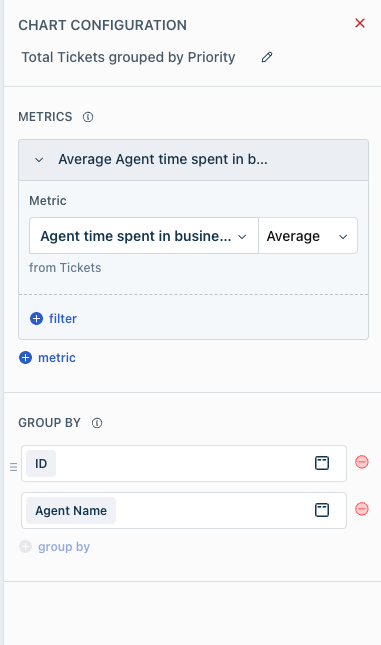Viewport: 381px width, 645px height.
Task: Show info tooltip next to Metrics
Action: tap(88, 117)
